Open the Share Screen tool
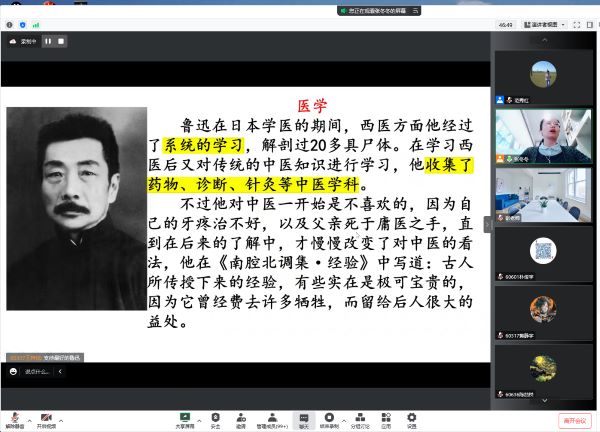This screenshot has width=600, height=432. [184, 418]
